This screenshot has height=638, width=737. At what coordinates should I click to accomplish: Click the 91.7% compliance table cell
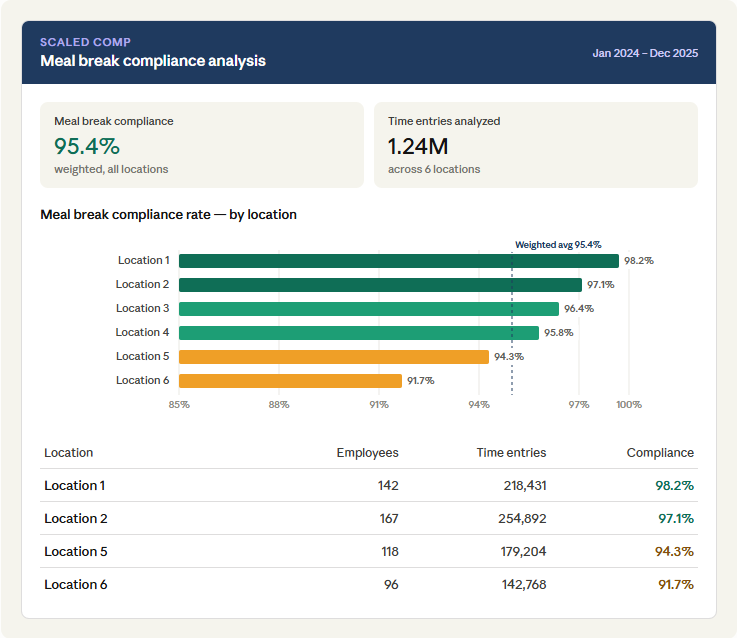point(676,584)
